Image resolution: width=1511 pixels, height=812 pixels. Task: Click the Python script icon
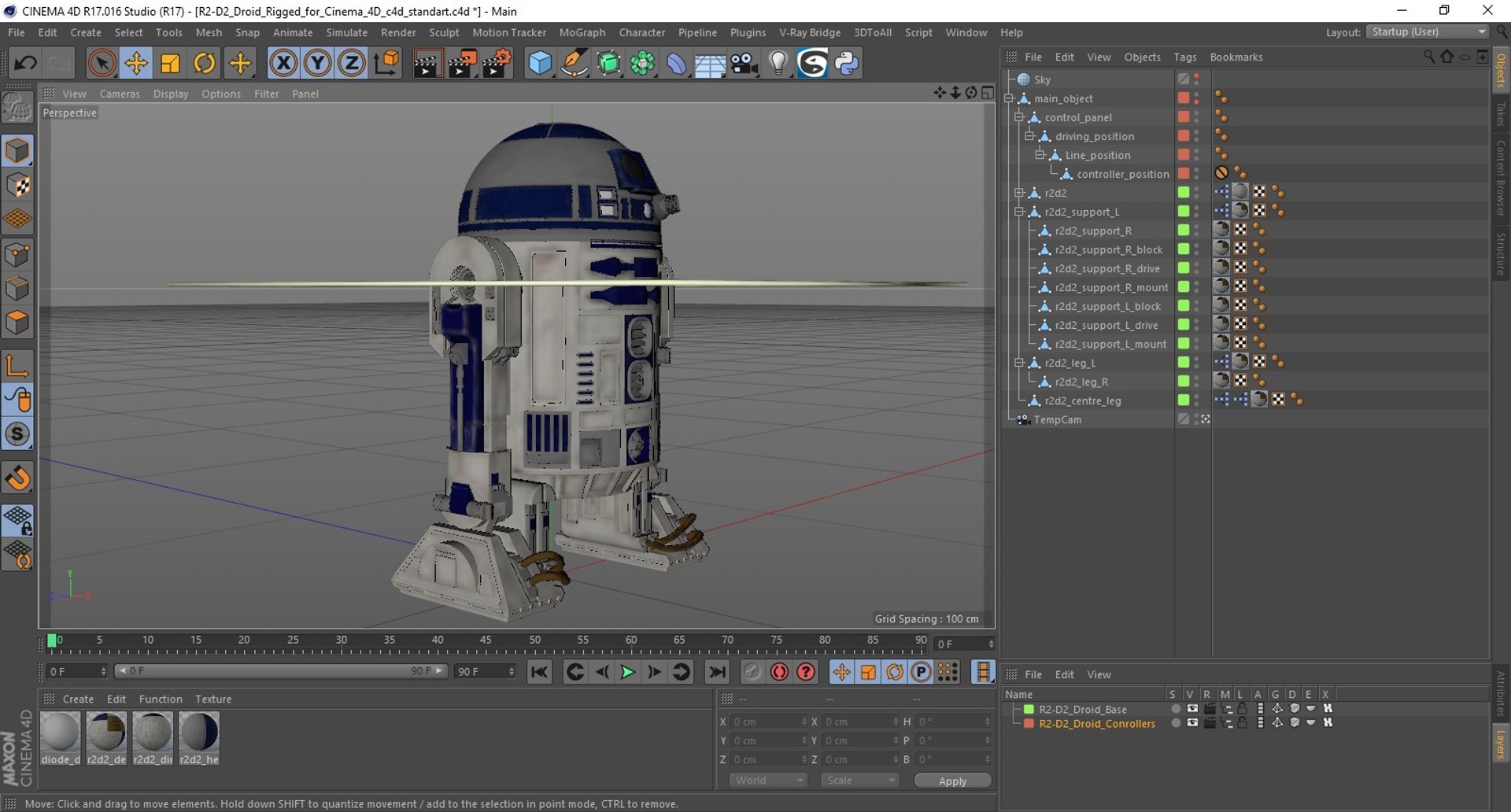(x=847, y=63)
